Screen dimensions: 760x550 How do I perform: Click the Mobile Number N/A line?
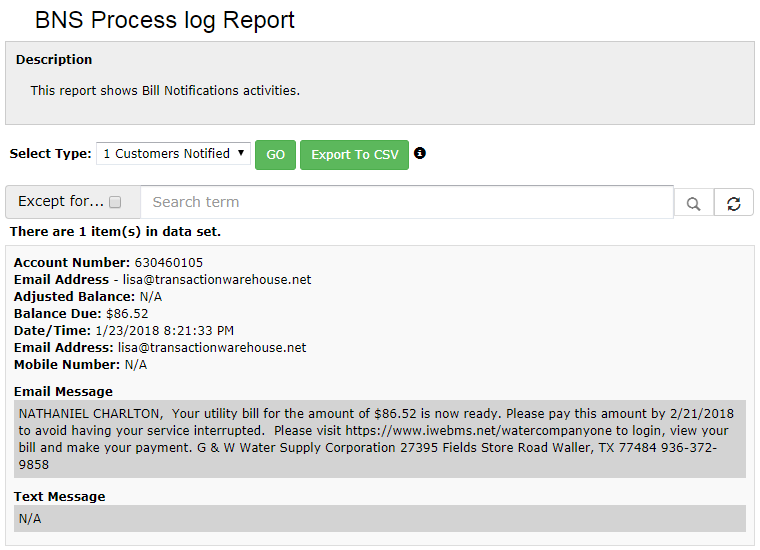tap(80, 365)
